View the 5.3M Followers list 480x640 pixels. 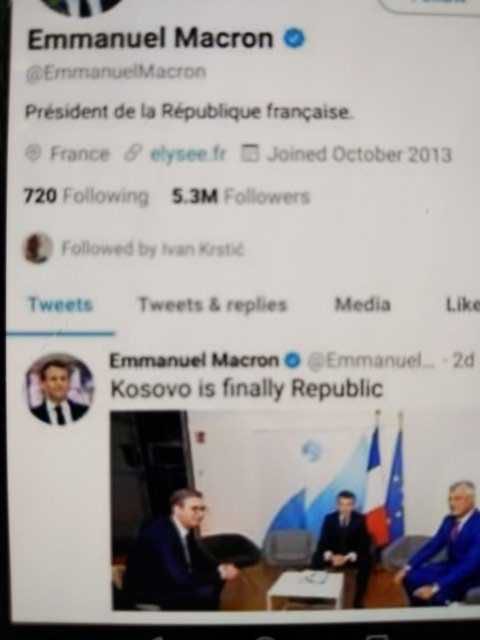click(241, 196)
